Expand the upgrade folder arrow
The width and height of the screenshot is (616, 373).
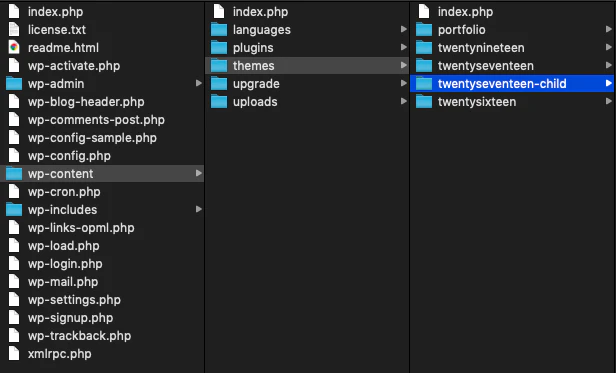click(x=403, y=83)
